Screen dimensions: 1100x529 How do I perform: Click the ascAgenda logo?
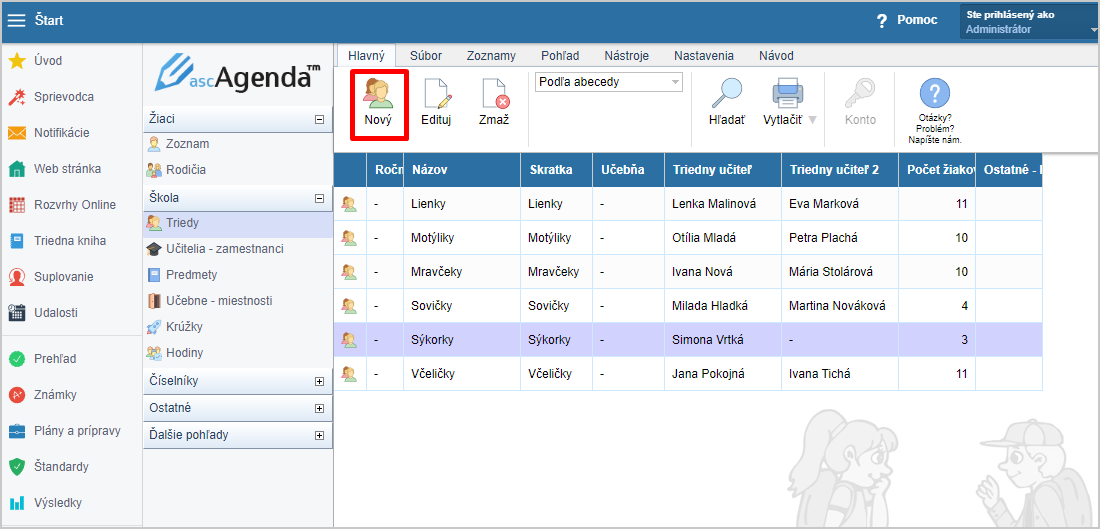tap(238, 75)
